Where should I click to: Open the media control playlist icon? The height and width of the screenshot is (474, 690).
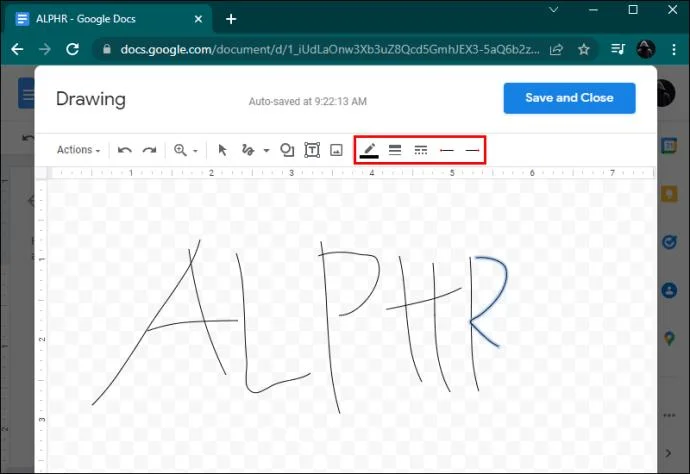pyautogui.click(x=618, y=49)
